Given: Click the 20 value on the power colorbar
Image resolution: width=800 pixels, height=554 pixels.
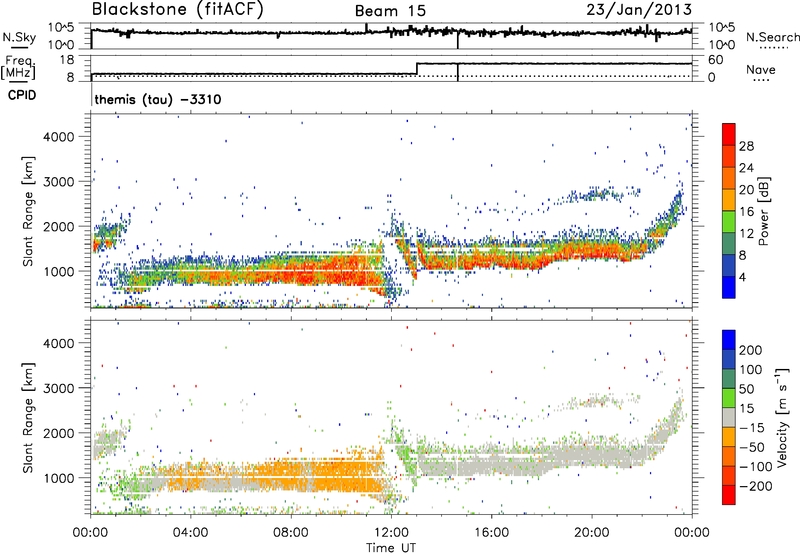Looking at the screenshot, I should (x=746, y=190).
